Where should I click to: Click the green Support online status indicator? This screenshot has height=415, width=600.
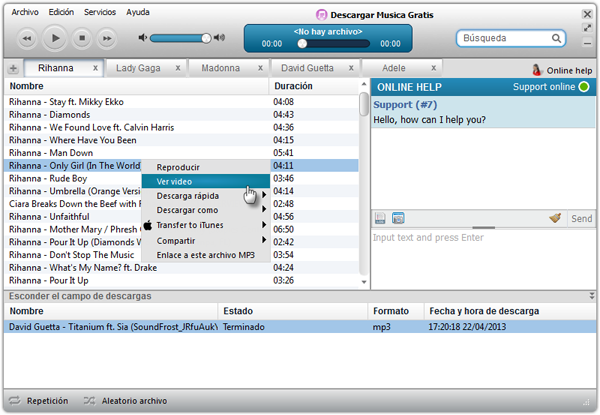584,87
